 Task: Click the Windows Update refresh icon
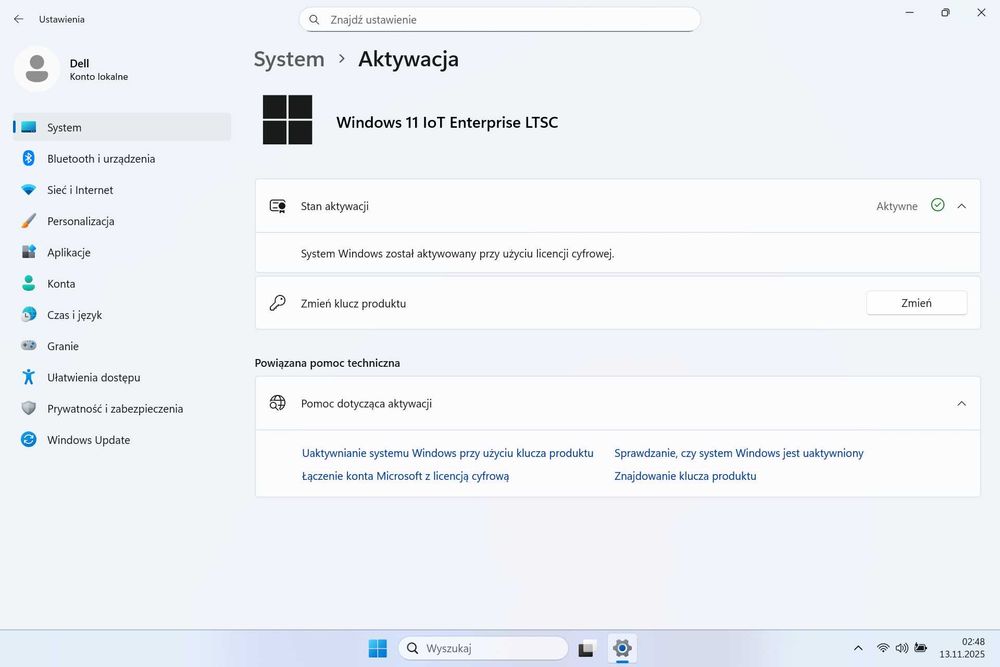click(29, 439)
